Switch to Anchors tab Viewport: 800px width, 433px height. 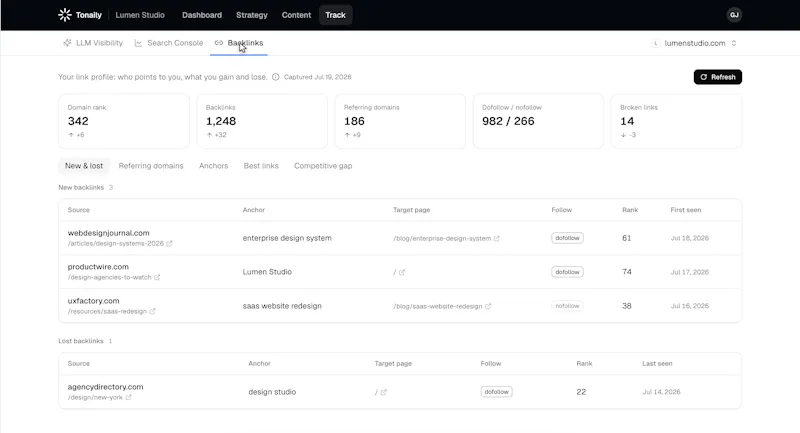coord(213,166)
